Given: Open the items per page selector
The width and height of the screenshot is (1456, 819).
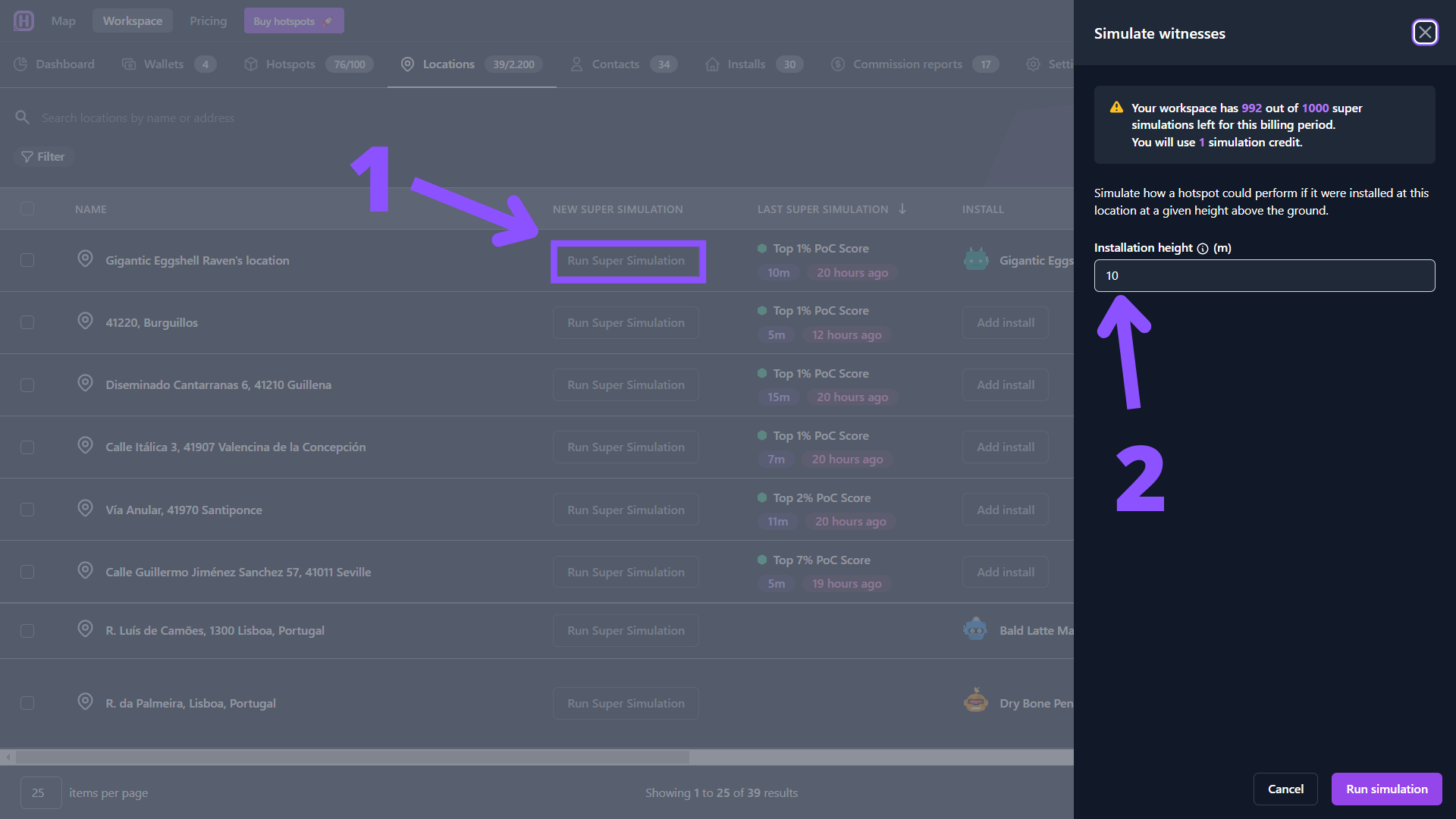Looking at the screenshot, I should tap(41, 792).
